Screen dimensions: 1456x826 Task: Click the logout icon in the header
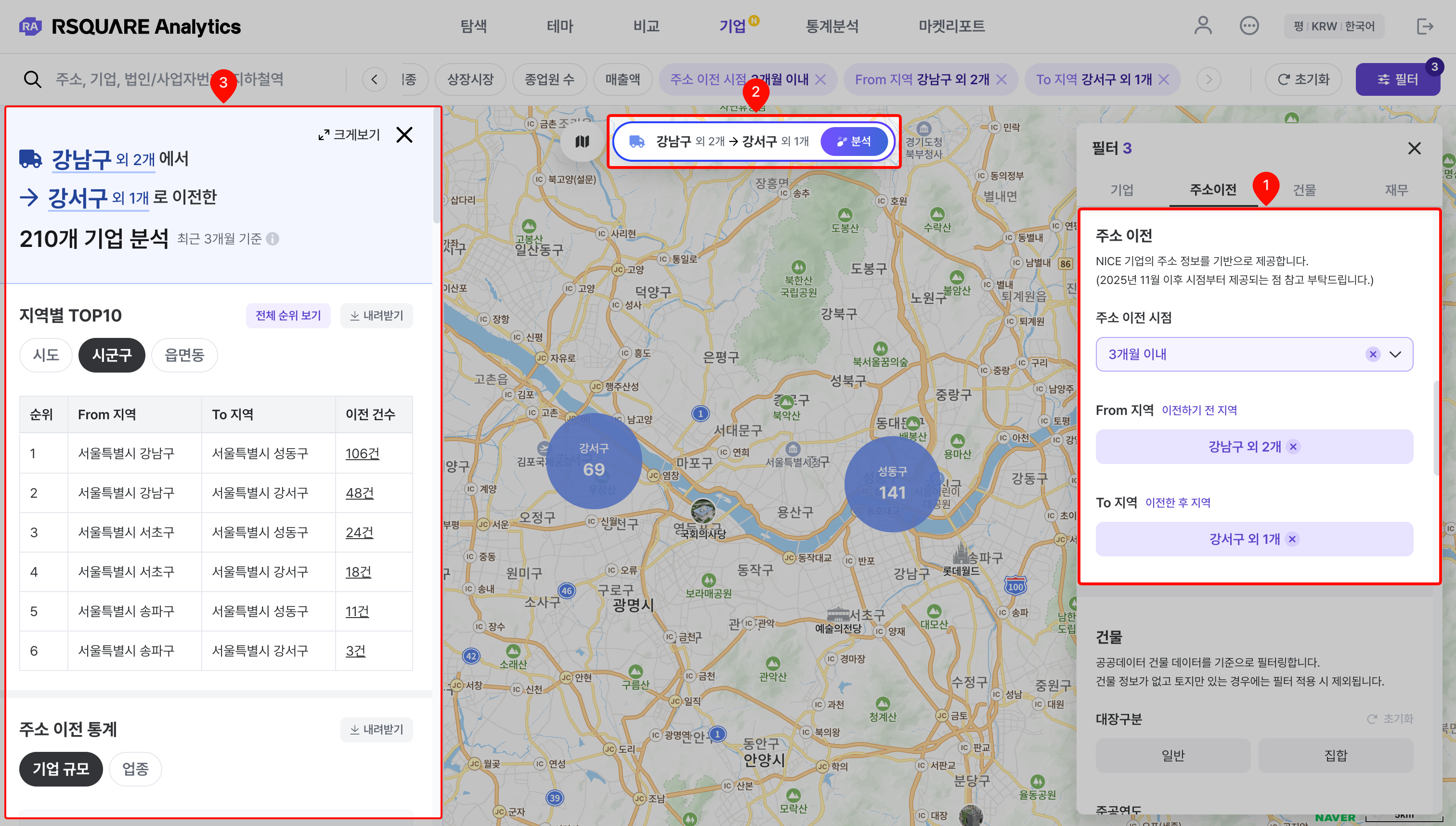pyautogui.click(x=1424, y=26)
